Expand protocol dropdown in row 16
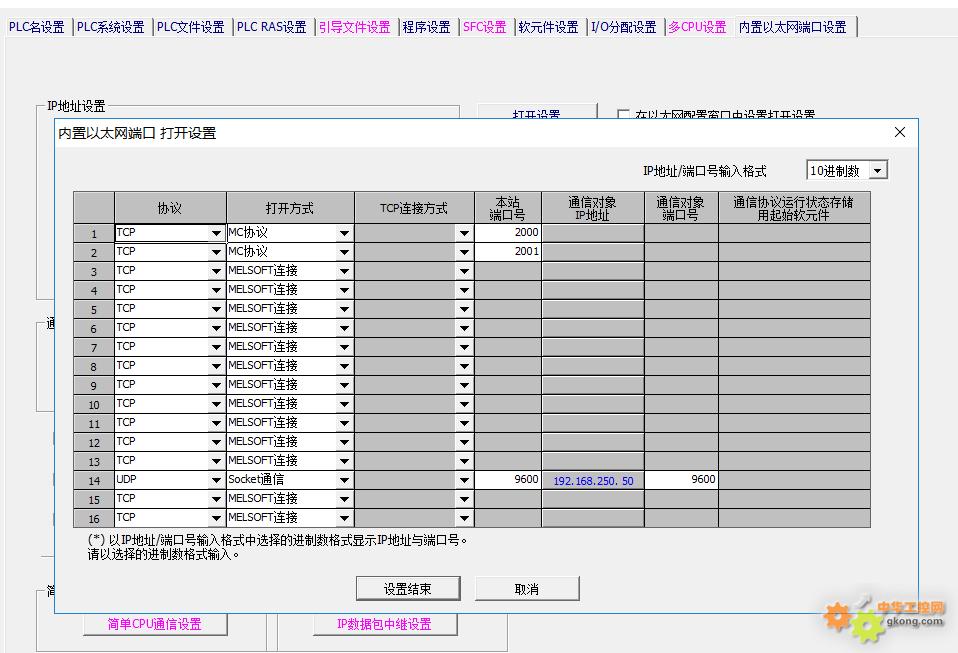 (x=216, y=518)
